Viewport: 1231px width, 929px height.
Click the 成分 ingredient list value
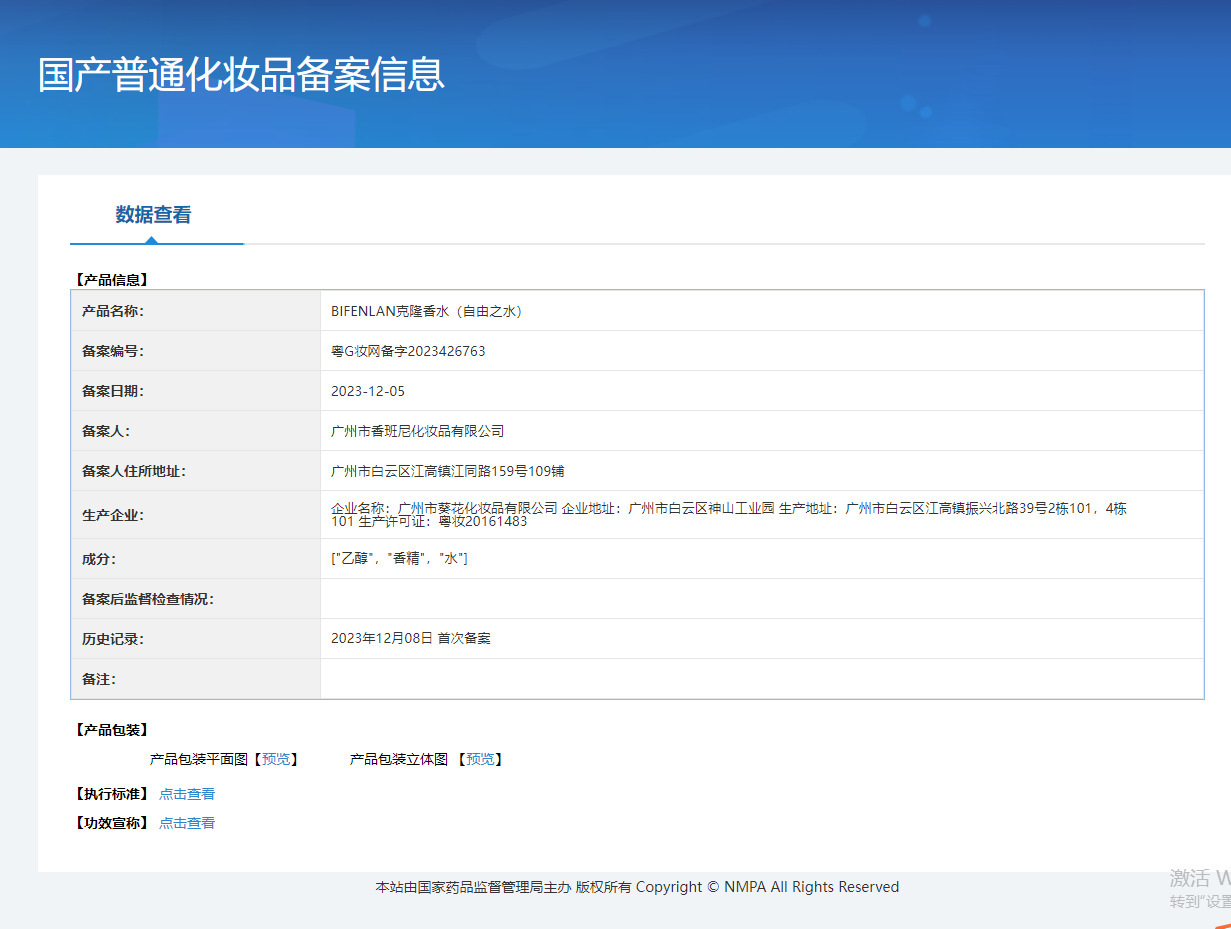[399, 559]
